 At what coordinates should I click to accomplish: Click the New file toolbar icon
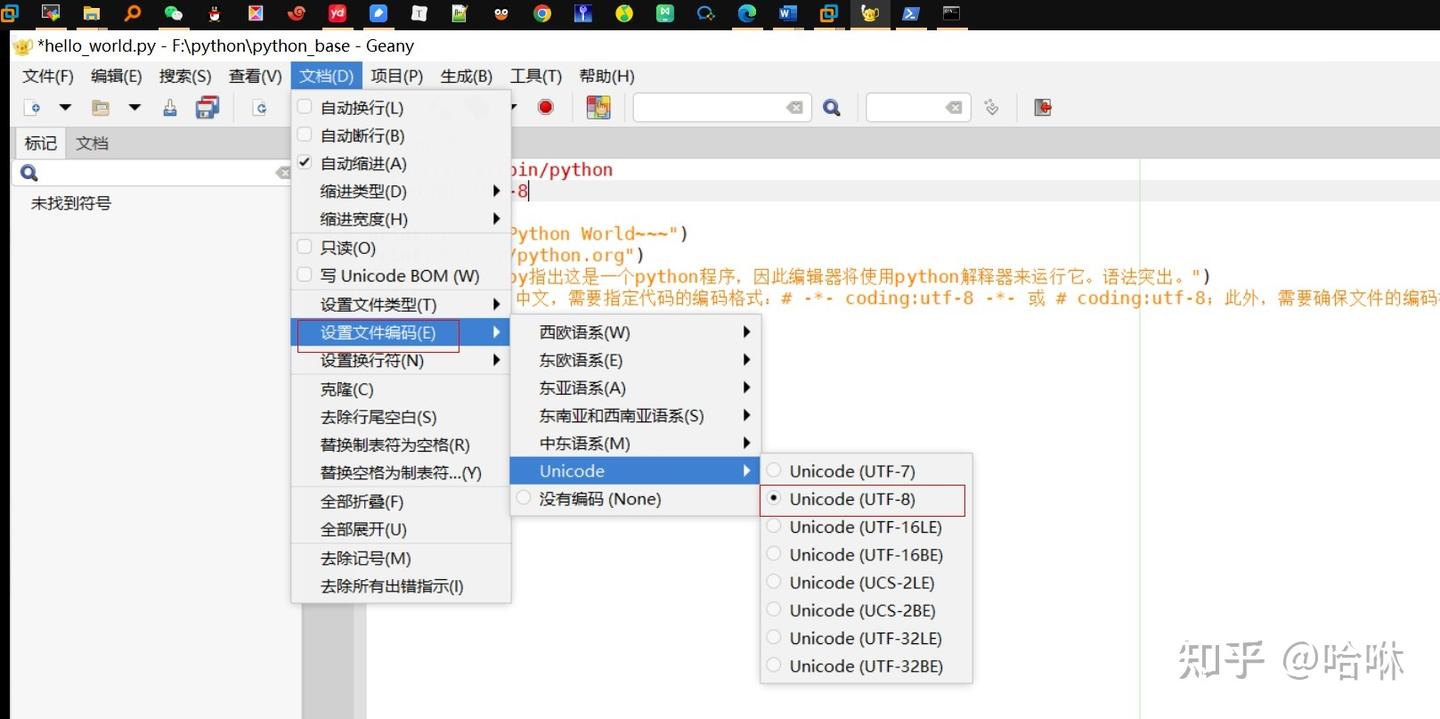coord(32,108)
